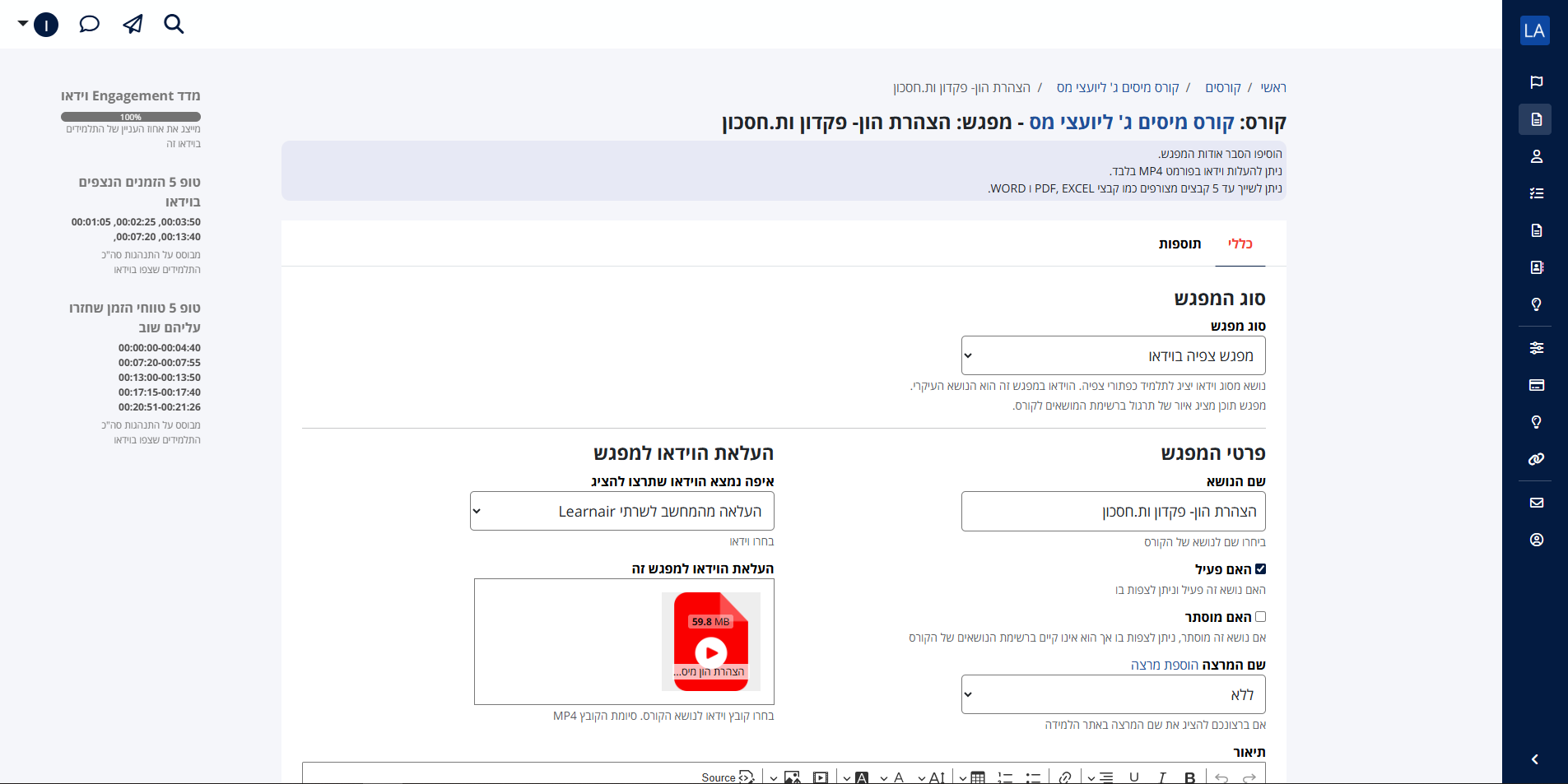Viewport: 1568px width, 784px height.
Task: Go to 'קורסים' breadcrumb link
Action: 1222,88
